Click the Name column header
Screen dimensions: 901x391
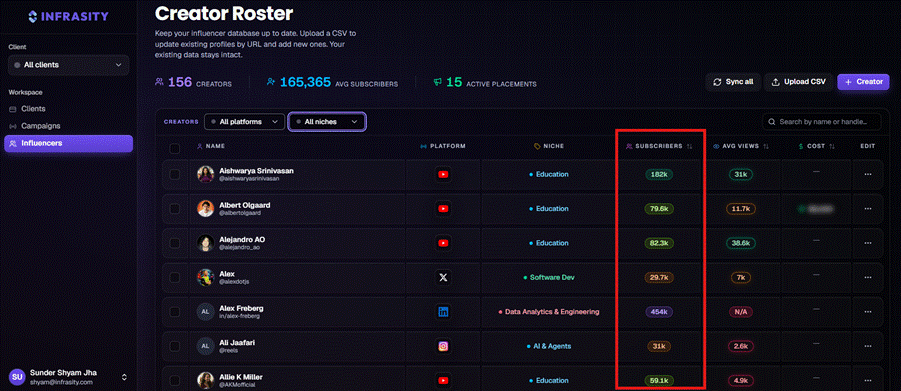coord(211,147)
